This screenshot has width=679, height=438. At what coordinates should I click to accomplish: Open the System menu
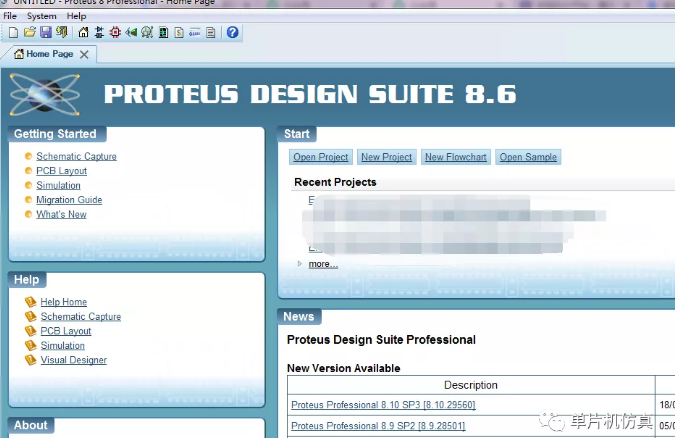pos(42,16)
